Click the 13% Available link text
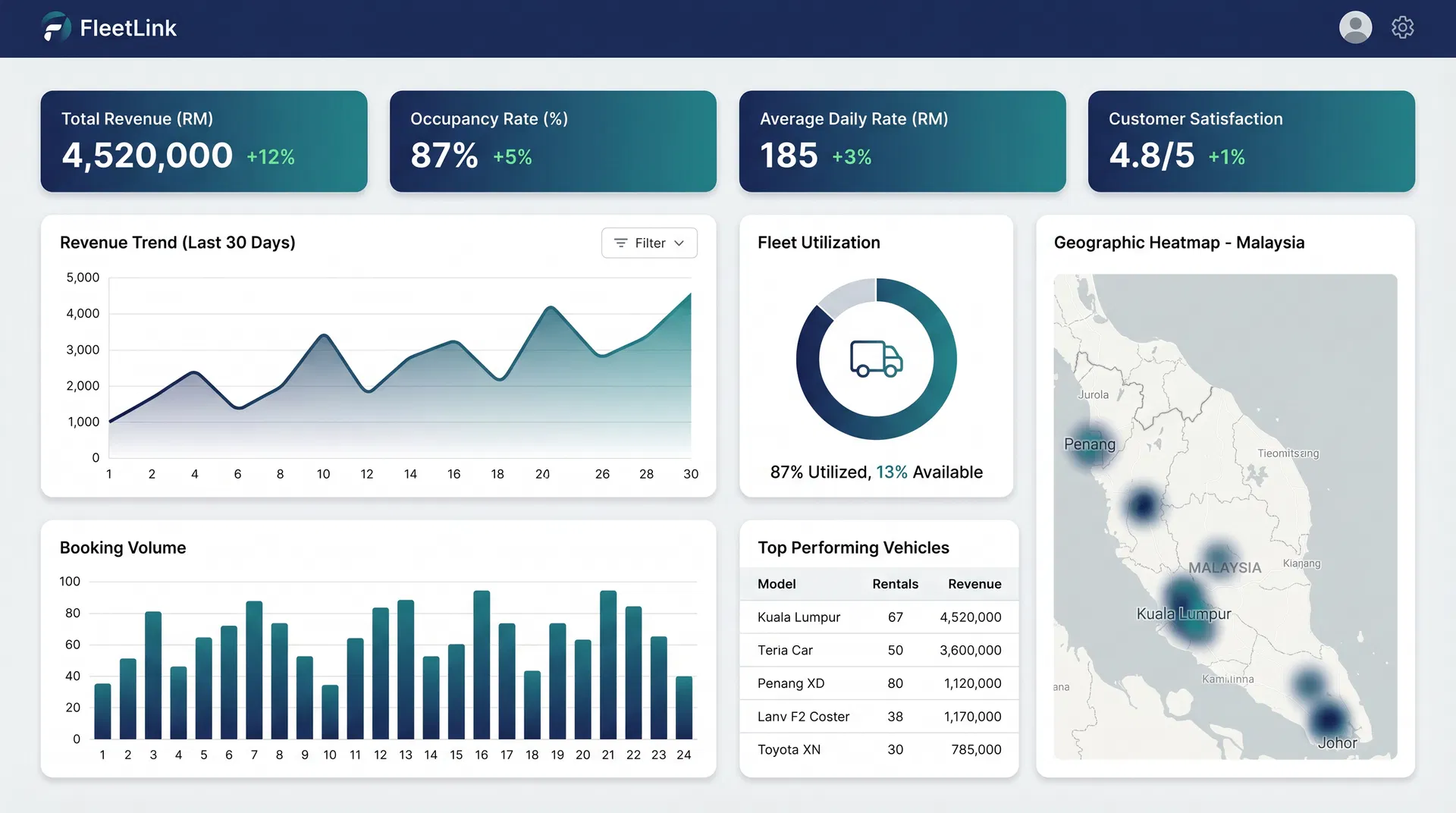This screenshot has height=813, width=1456. click(891, 472)
